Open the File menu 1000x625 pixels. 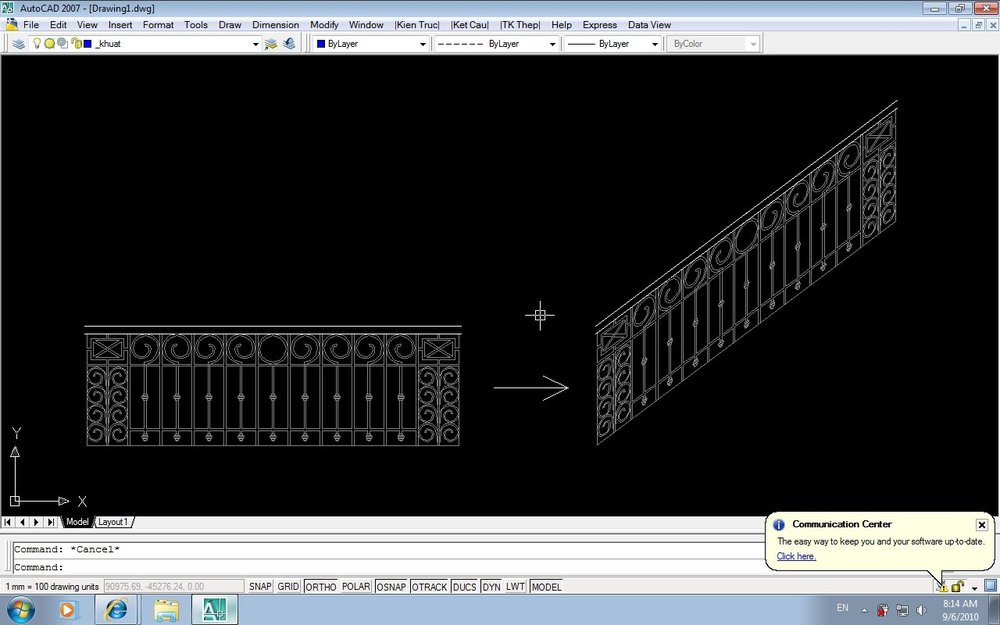point(31,25)
